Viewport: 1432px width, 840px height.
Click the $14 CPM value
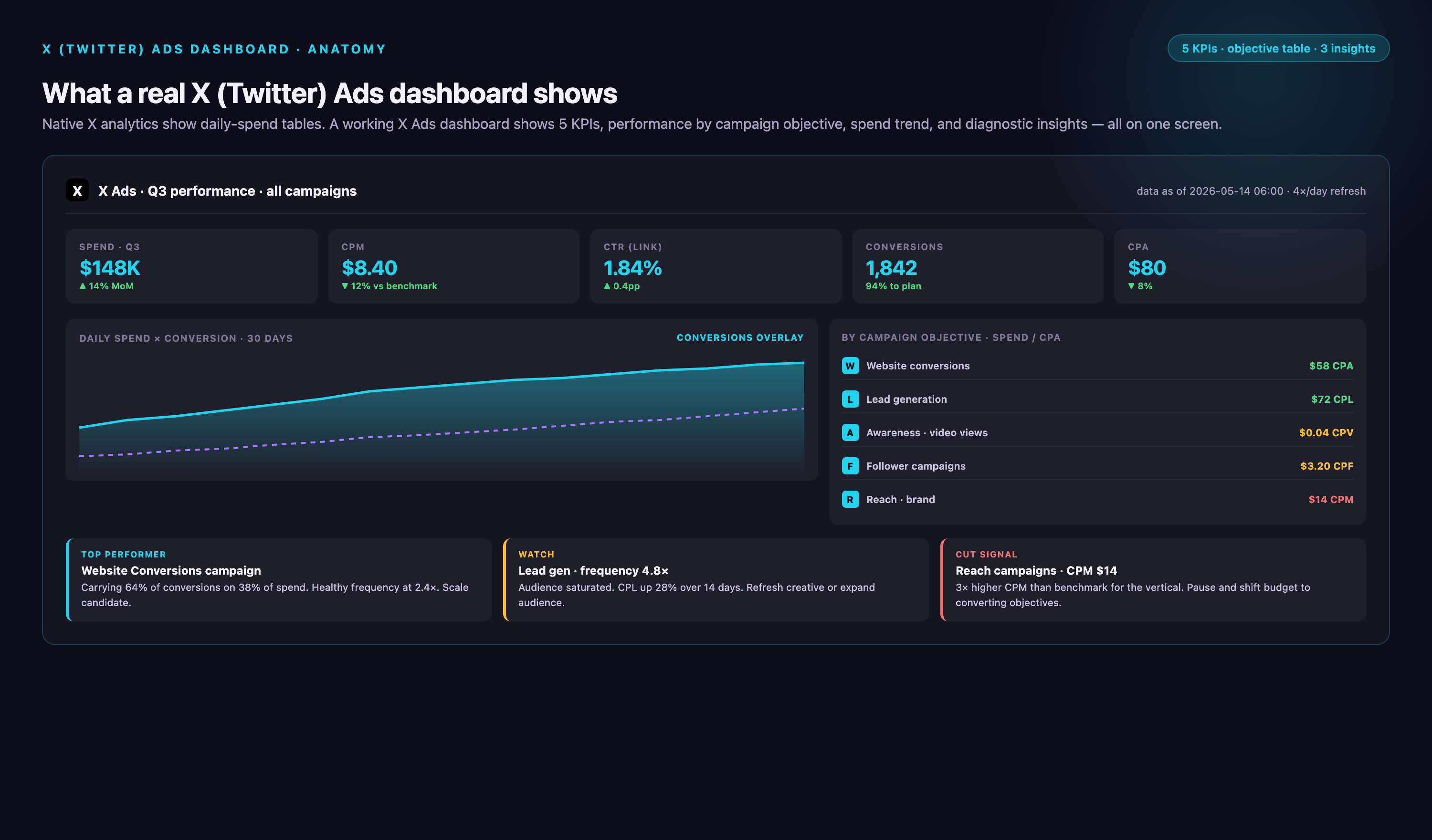point(1330,500)
